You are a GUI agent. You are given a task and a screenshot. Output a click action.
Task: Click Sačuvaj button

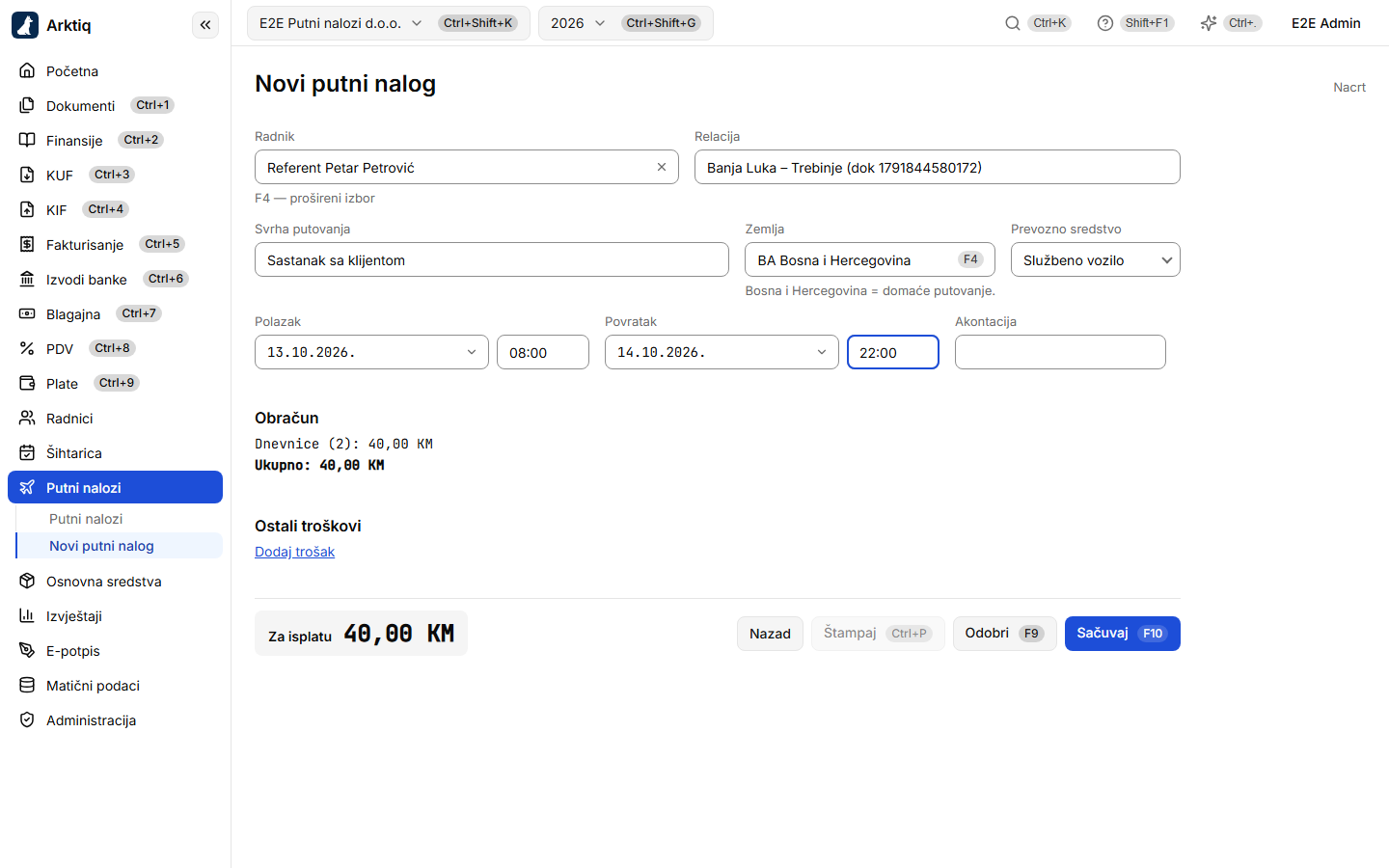(x=1123, y=634)
